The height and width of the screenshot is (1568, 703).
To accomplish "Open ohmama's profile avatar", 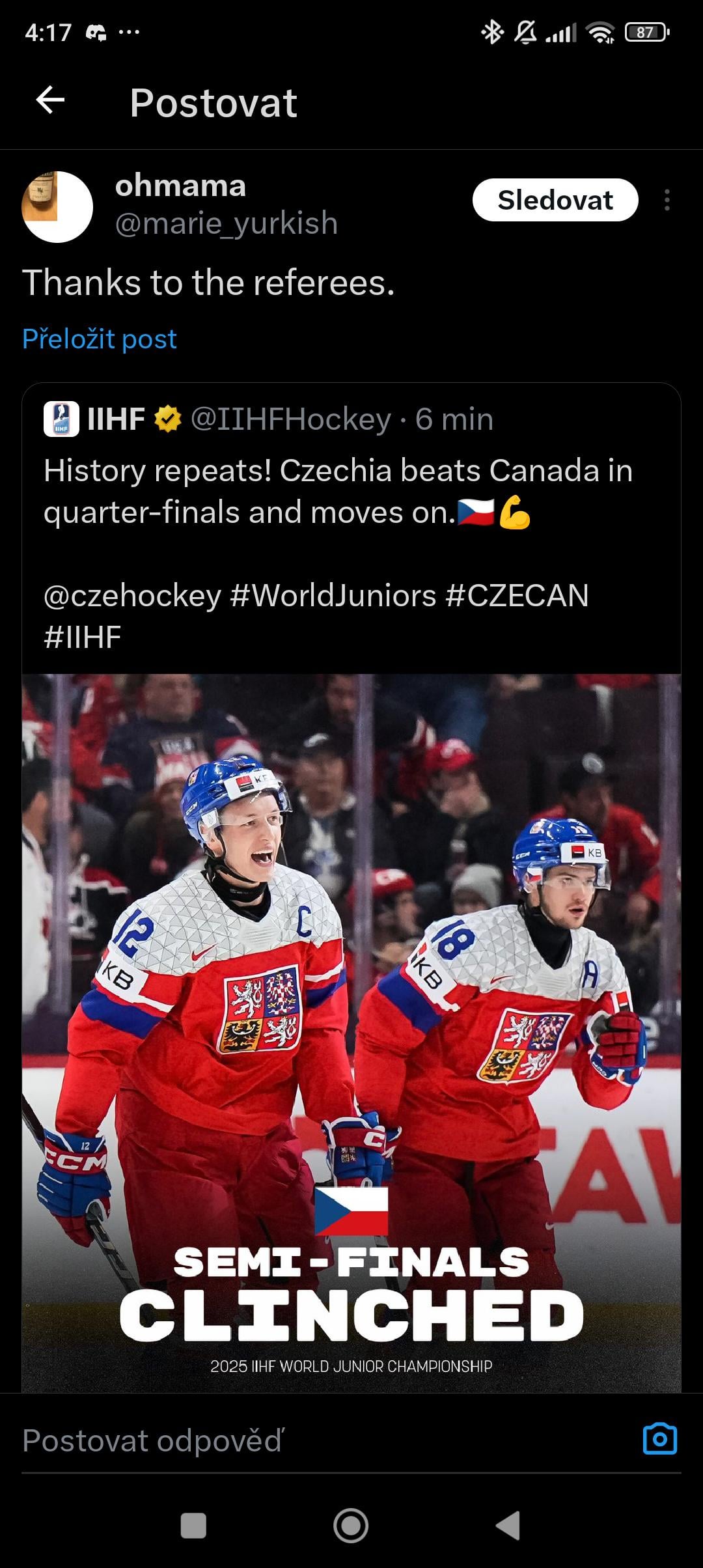I will point(57,207).
